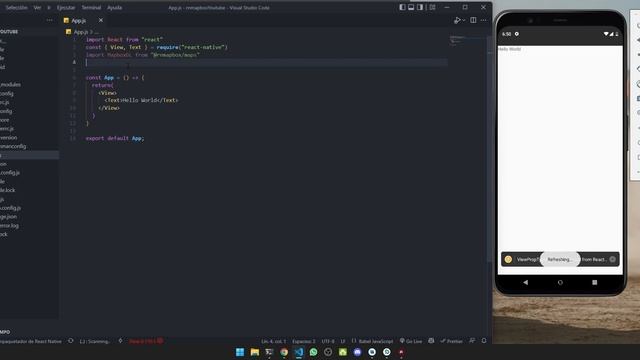Tap the emulator Back navigation button

(526, 282)
